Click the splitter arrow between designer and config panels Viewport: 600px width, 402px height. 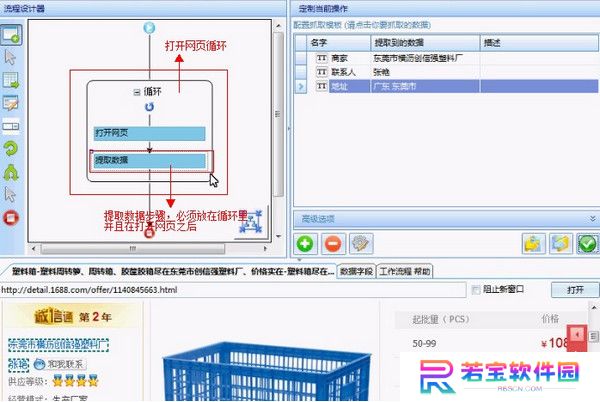289,129
